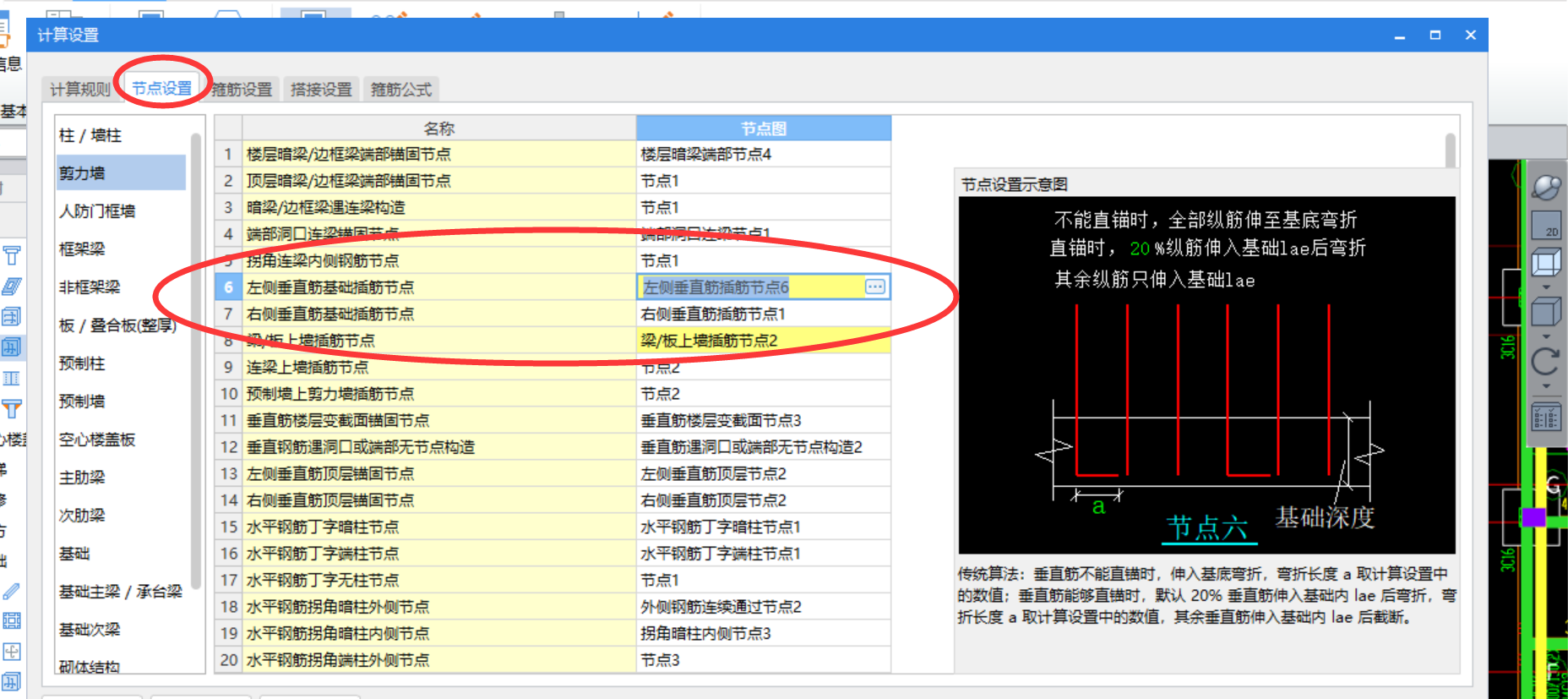Viewport: 1568px width, 699px height.
Task: Click the 名称 column header
Action: [438, 128]
